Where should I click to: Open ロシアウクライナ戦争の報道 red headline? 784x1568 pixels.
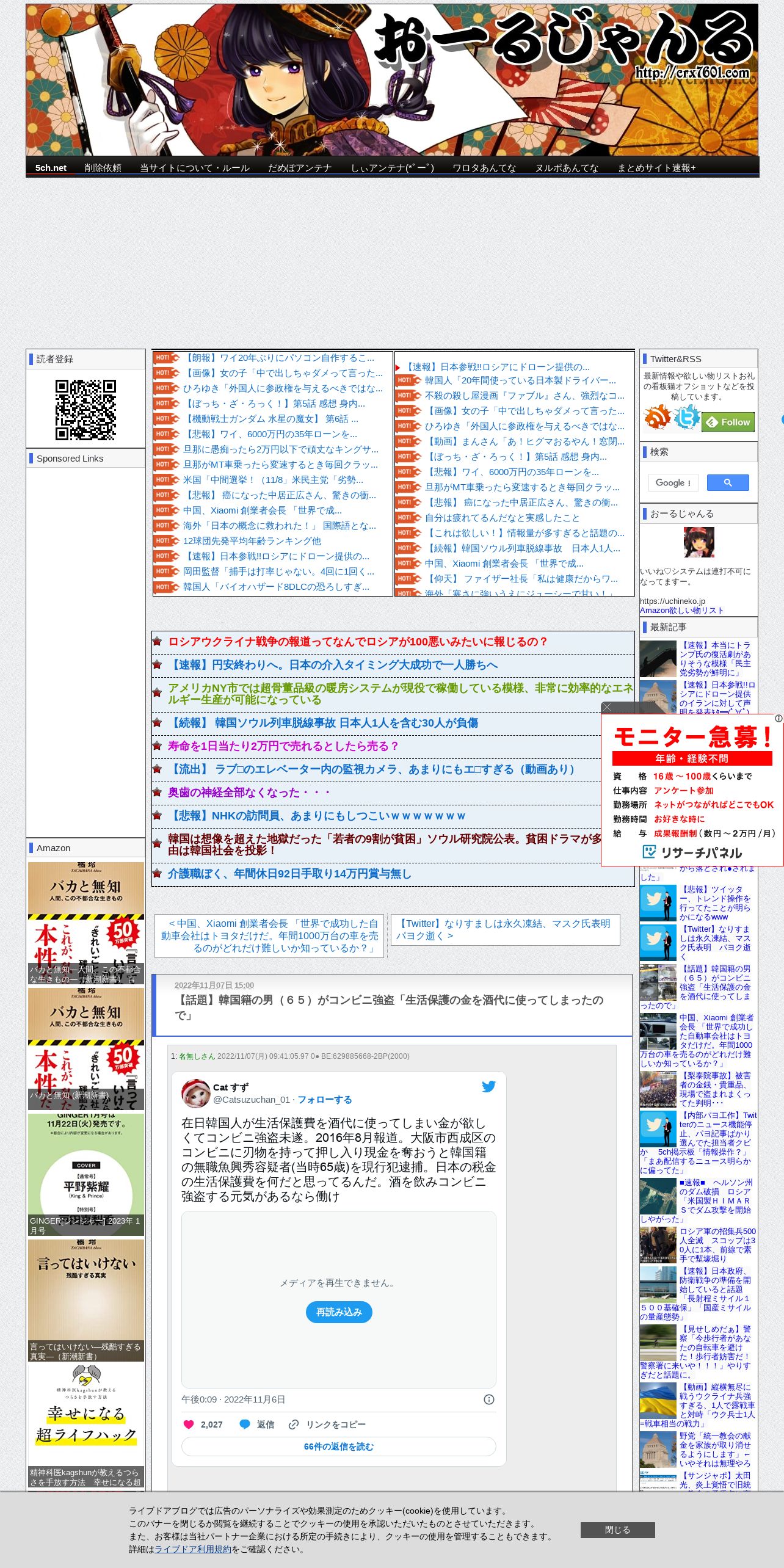click(358, 642)
